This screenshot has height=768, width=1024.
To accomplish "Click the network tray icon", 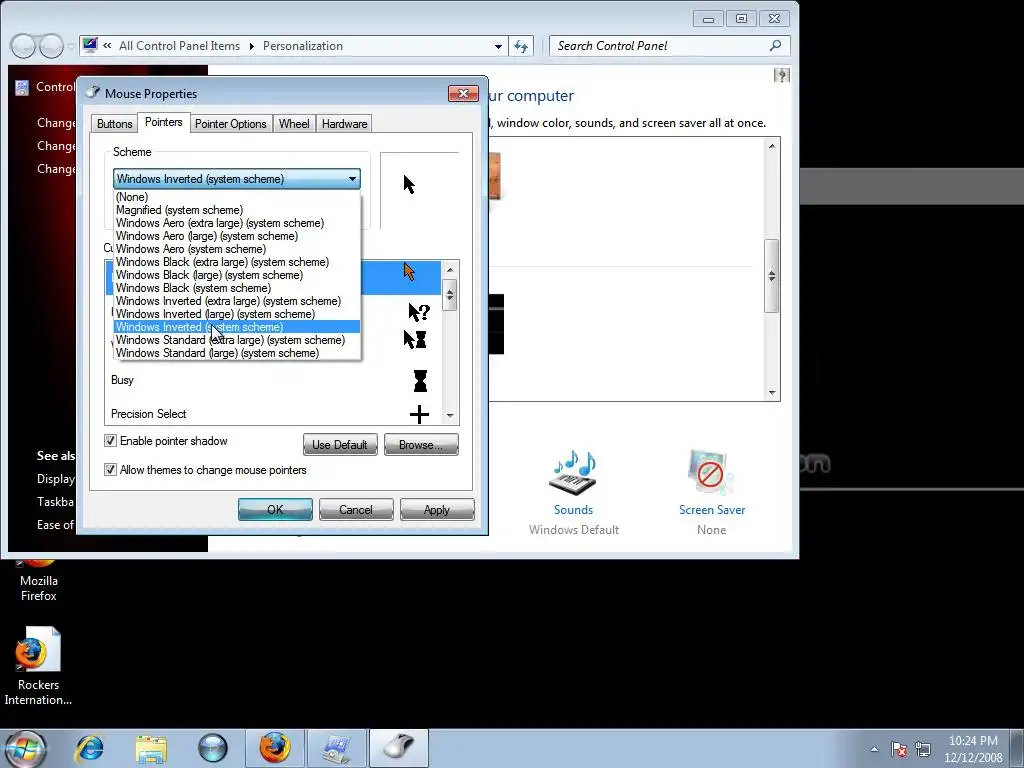I will point(923,749).
